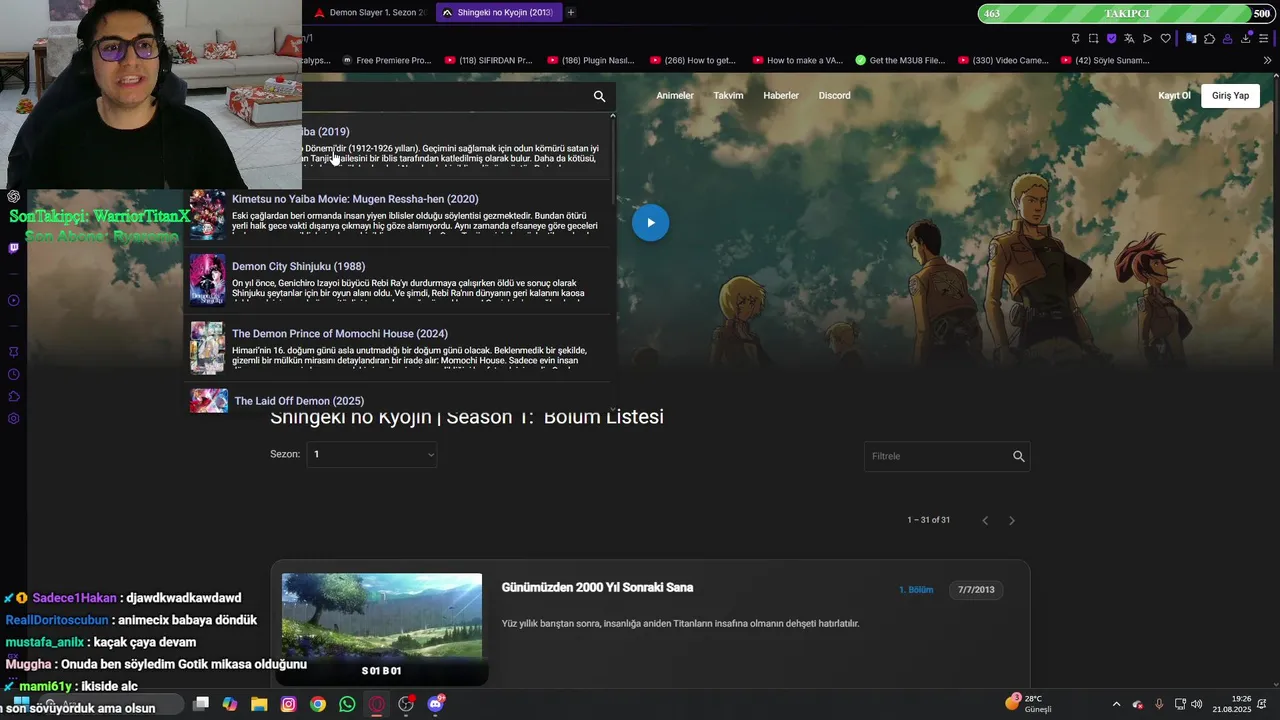Image resolution: width=1280 pixels, height=720 pixels.
Task: Click the search magnifier icon in site header
Action: click(599, 96)
